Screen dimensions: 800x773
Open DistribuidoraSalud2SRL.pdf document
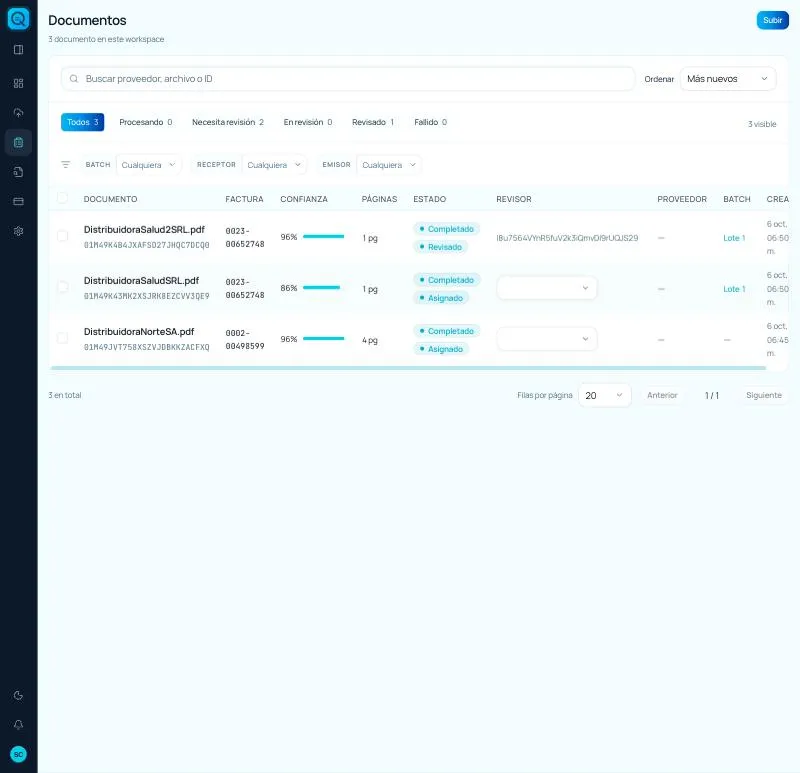pyautogui.click(x=144, y=230)
